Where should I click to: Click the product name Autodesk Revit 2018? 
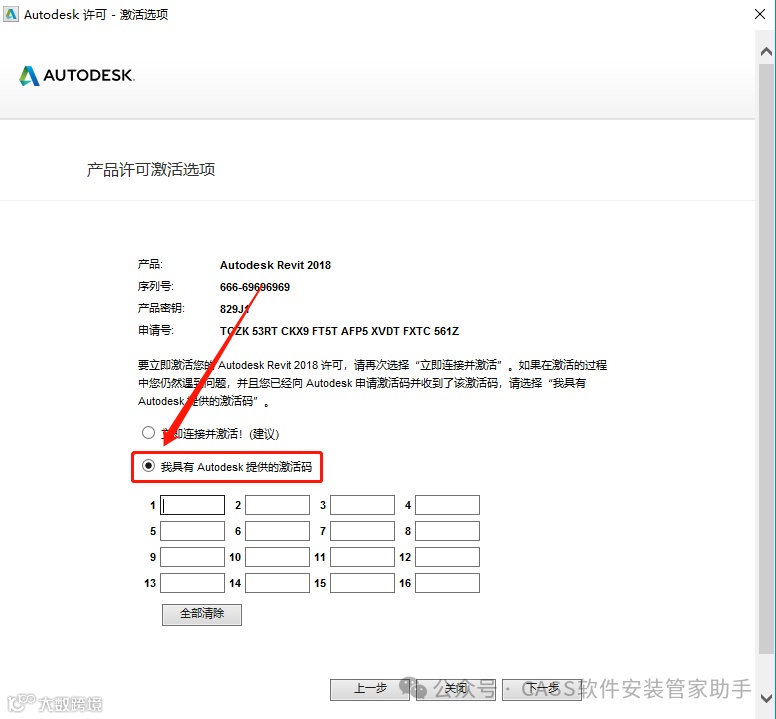pos(275,265)
